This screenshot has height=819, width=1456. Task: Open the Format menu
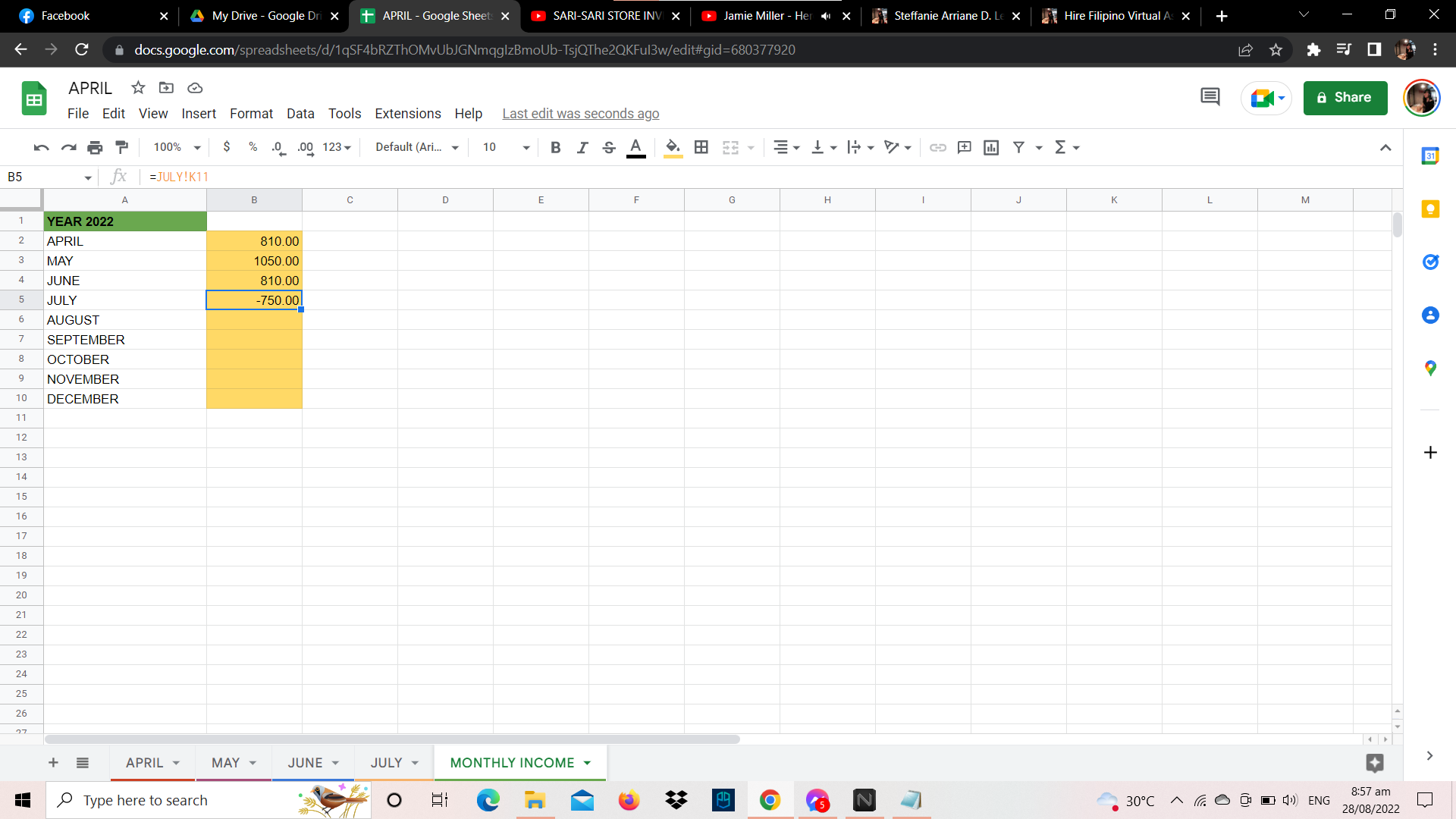(251, 114)
